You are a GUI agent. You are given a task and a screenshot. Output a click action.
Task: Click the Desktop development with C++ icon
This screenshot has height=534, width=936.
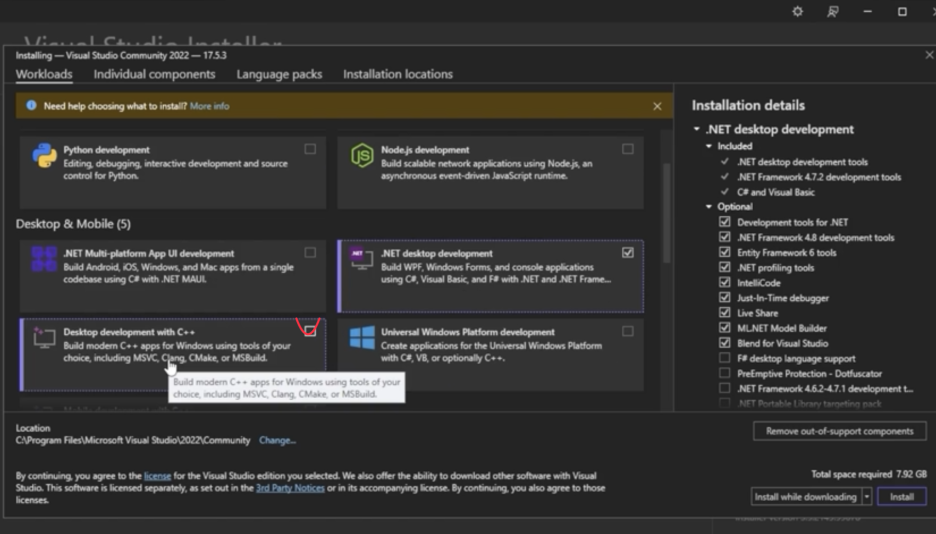coord(44,337)
